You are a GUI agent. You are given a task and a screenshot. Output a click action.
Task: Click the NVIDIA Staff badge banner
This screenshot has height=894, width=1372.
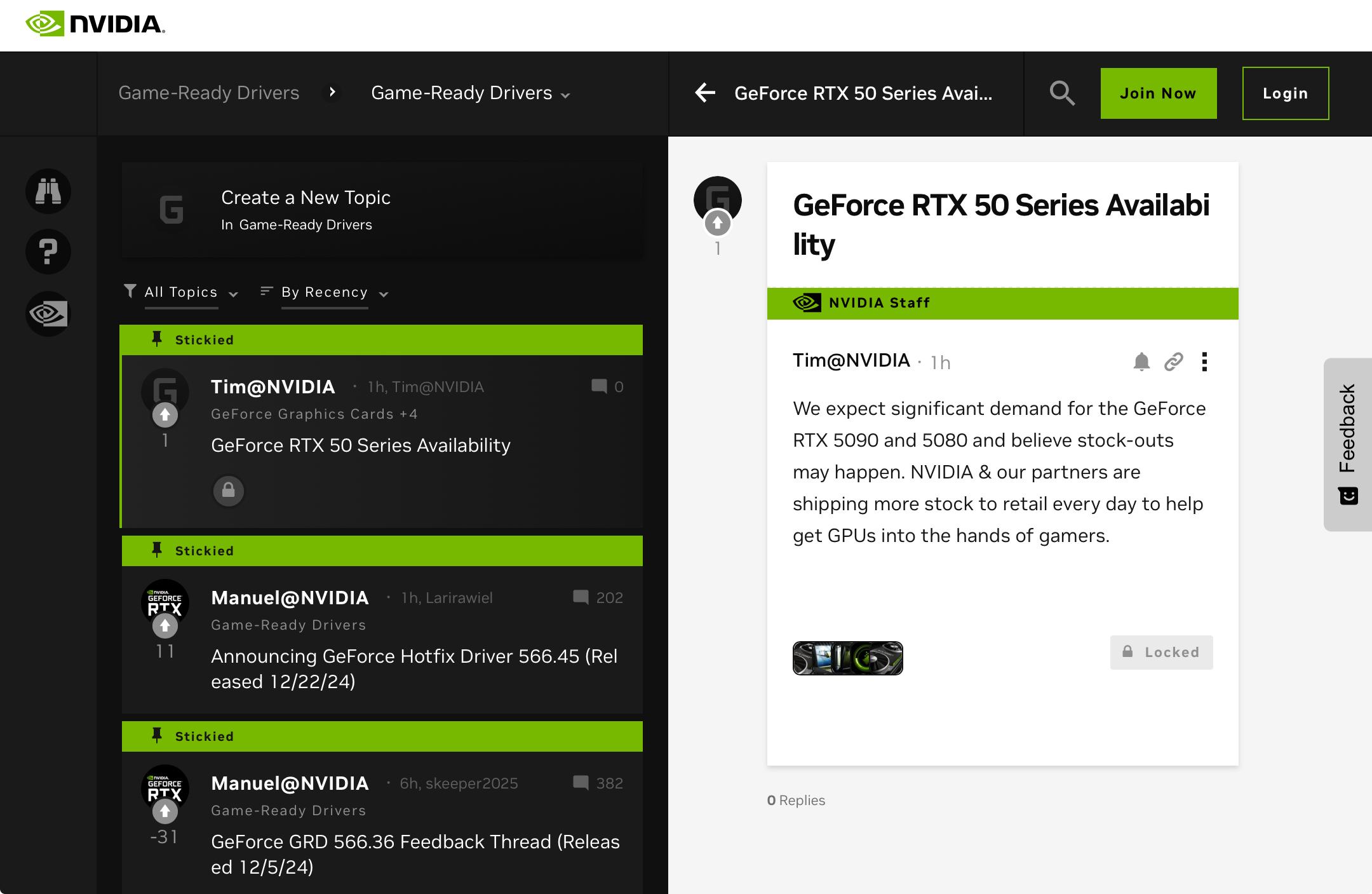[x=1003, y=303]
